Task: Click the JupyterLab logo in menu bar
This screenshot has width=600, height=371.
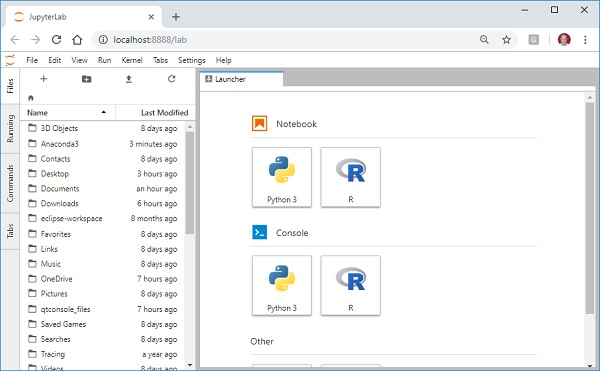Action: click(10, 60)
